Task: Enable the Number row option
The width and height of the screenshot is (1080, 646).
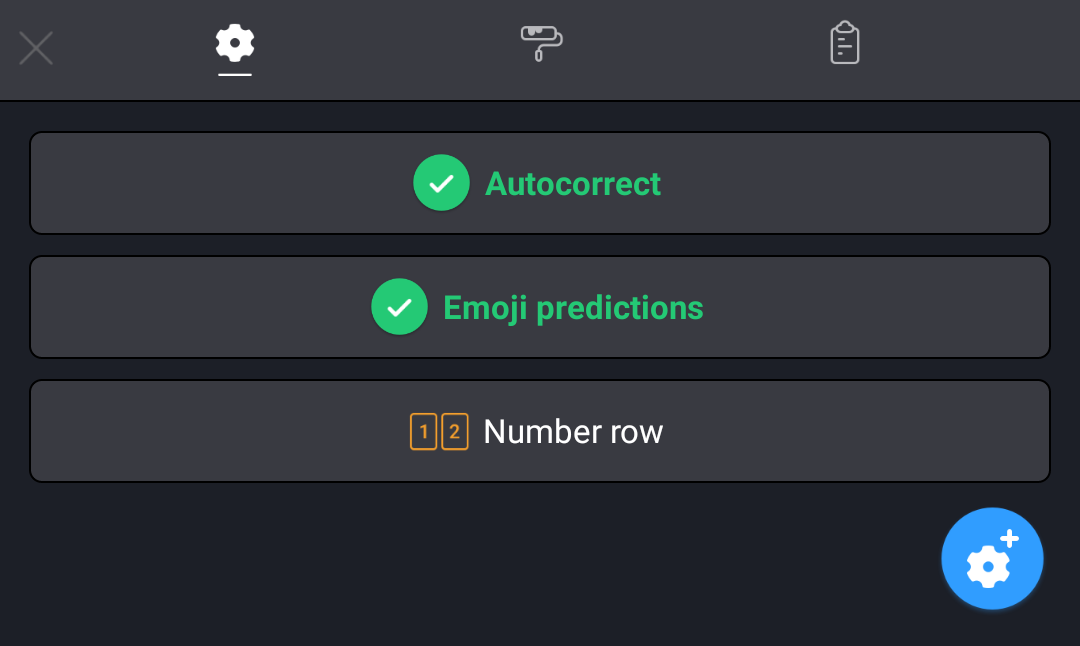Action: (x=540, y=431)
